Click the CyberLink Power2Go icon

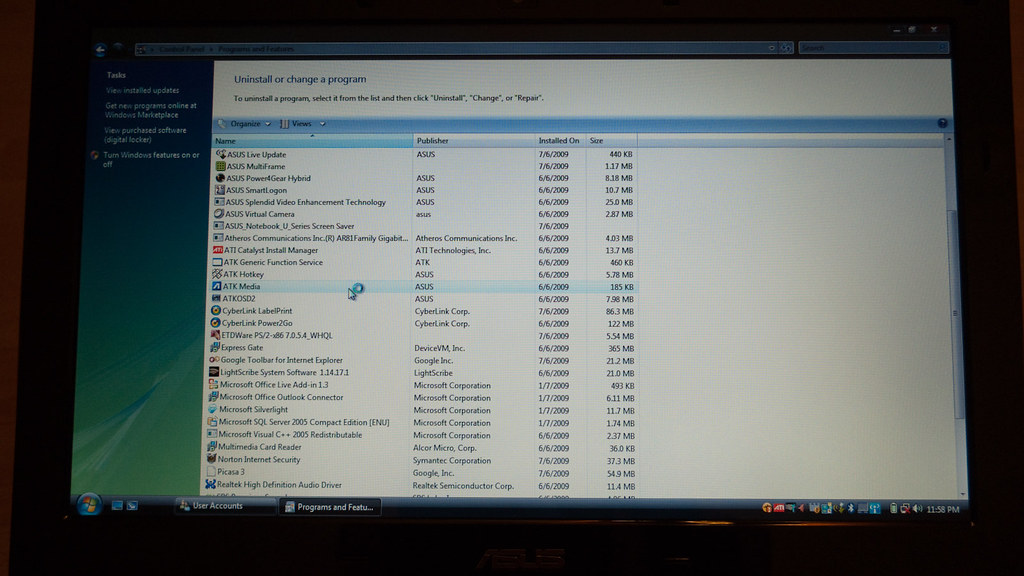[216, 323]
